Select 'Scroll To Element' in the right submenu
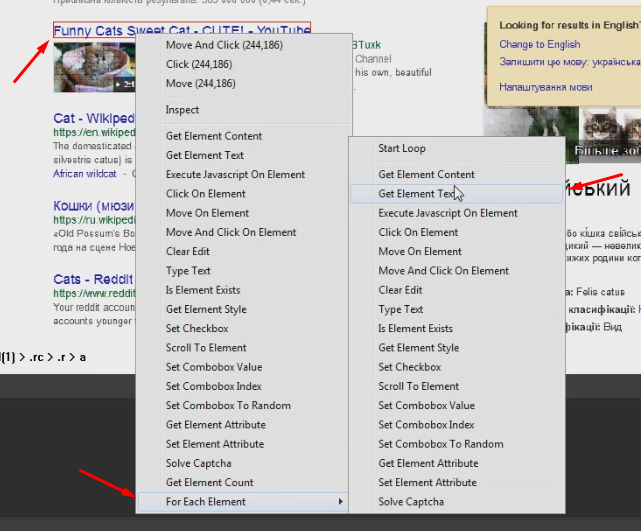The width and height of the screenshot is (641, 531). (418, 386)
